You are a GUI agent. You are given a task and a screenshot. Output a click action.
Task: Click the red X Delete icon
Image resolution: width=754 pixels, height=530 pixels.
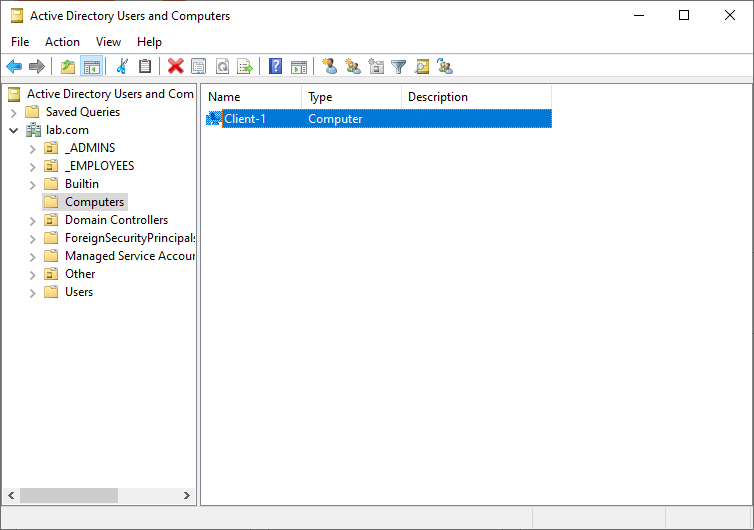click(x=176, y=66)
